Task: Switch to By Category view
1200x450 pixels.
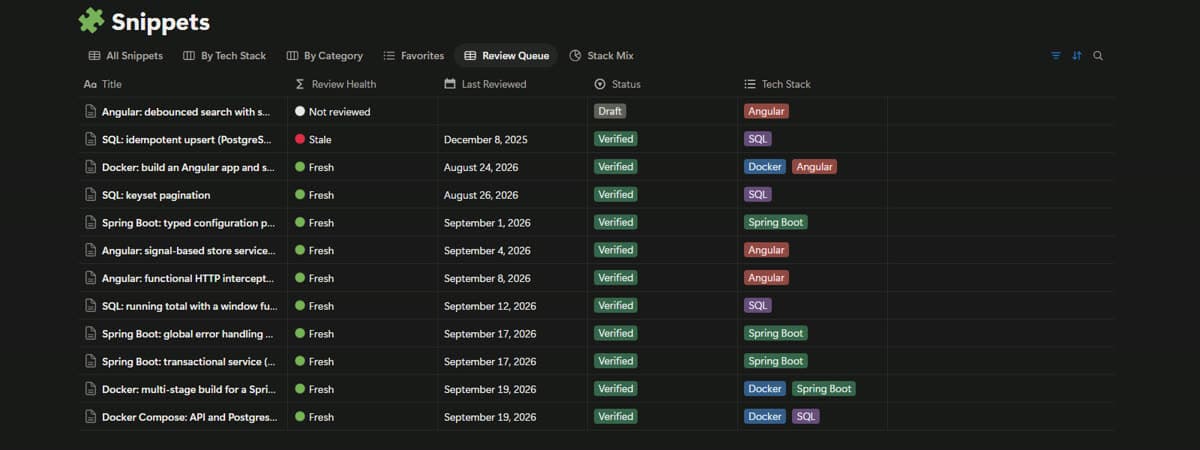Action: tap(325, 56)
